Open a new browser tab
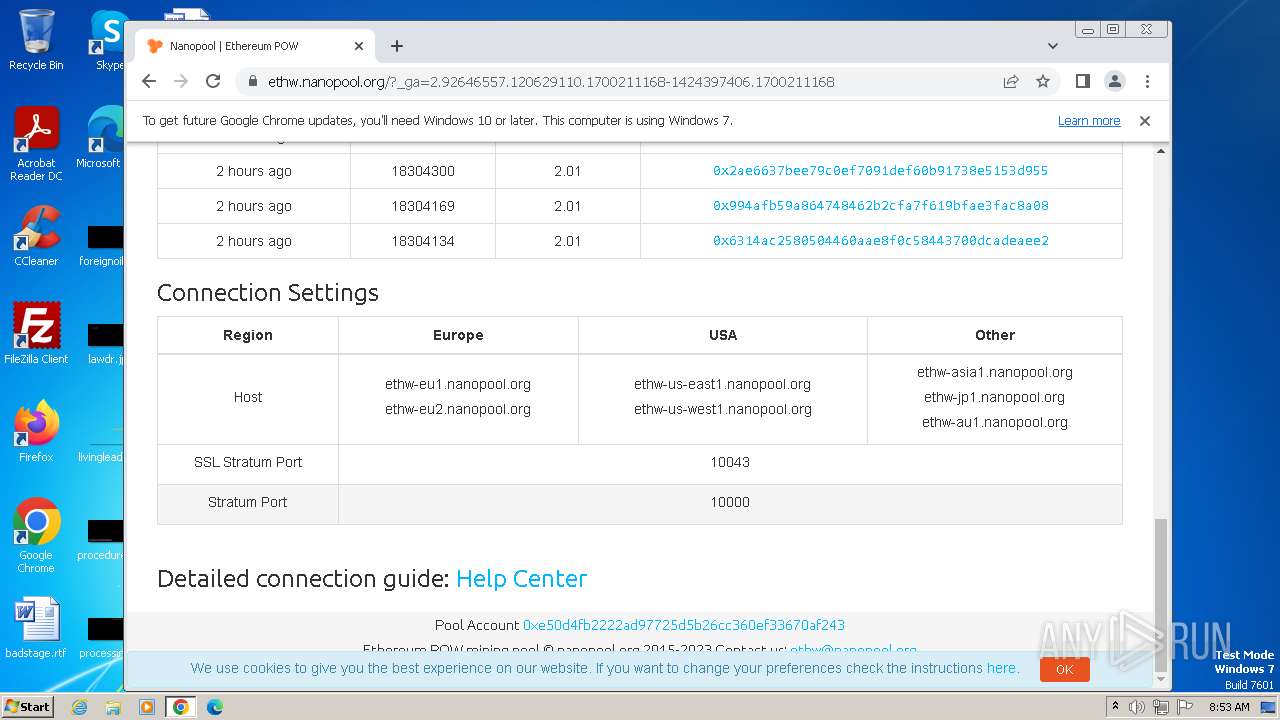 [397, 46]
